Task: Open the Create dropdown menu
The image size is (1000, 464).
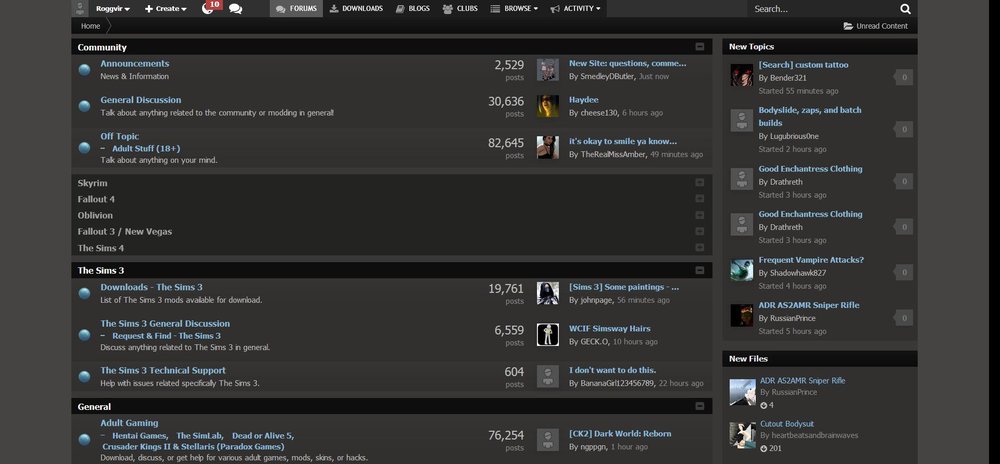Action: [x=166, y=9]
